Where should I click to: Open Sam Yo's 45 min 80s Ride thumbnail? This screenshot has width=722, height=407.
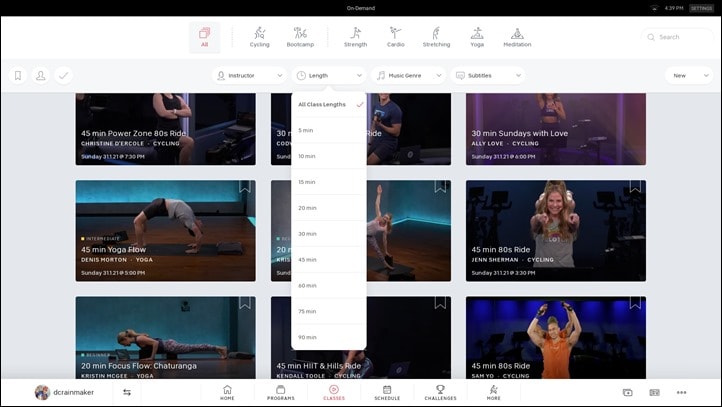click(x=556, y=337)
